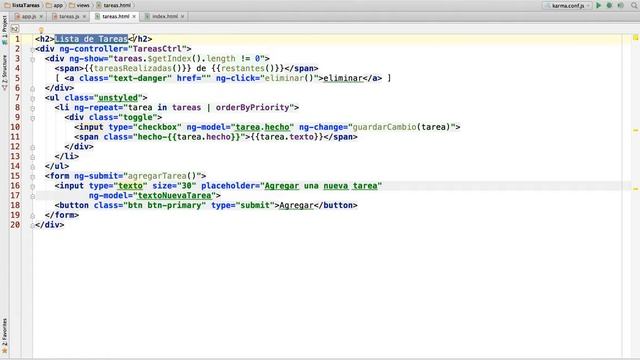Click the yellow inspection status square indicator
The width and height of the screenshot is (640, 360).
[636, 38]
